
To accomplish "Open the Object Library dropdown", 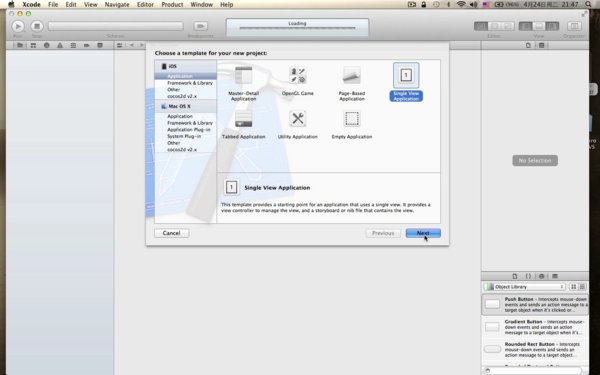I will pyautogui.click(x=524, y=287).
